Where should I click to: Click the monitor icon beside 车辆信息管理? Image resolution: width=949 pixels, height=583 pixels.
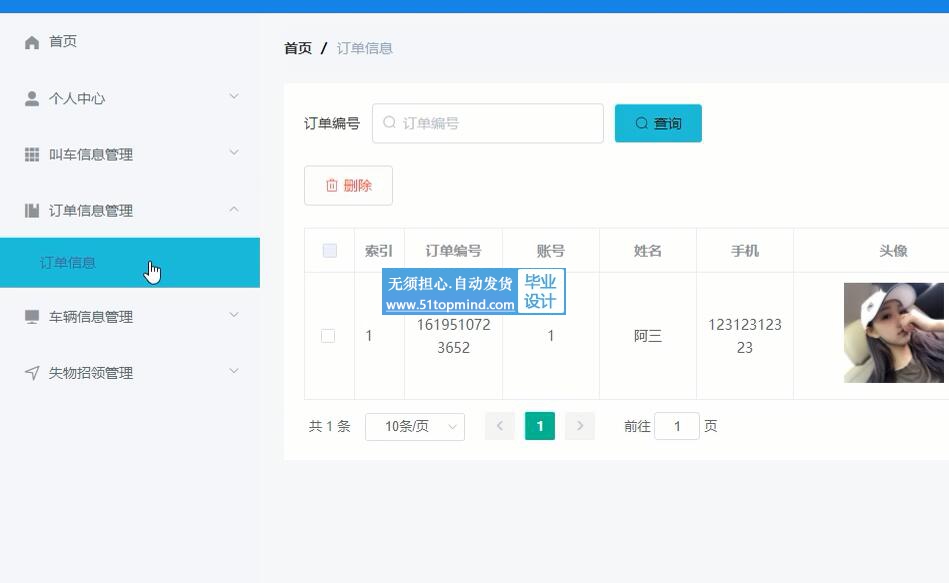[32, 317]
